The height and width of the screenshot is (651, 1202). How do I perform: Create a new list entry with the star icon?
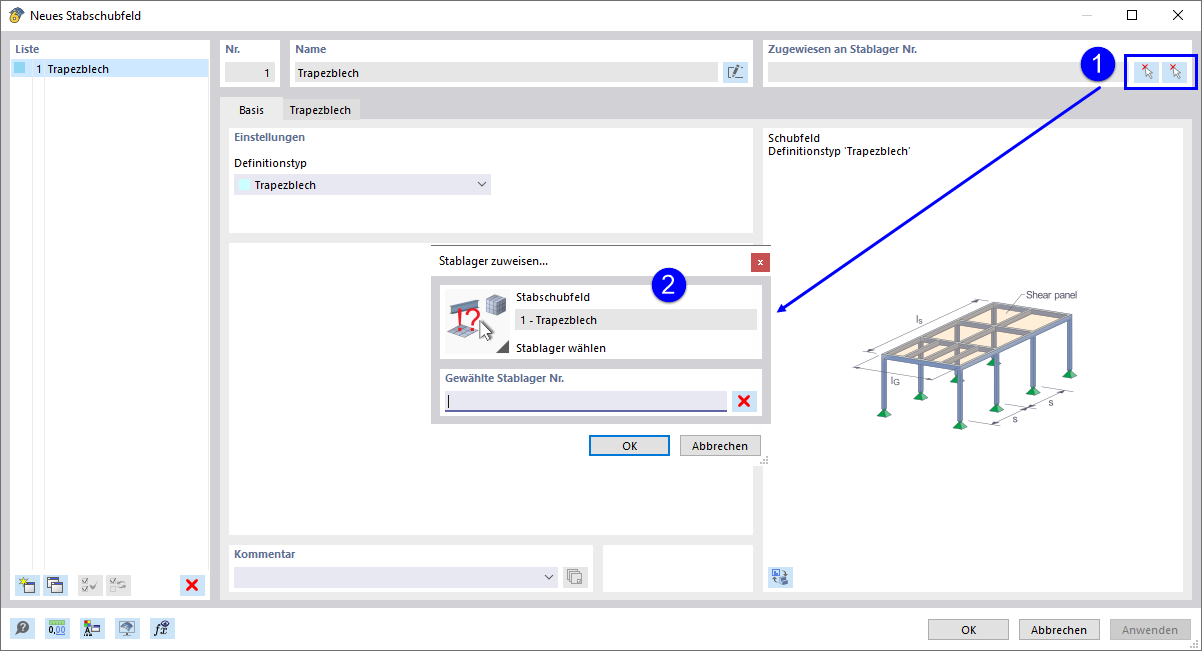(x=28, y=585)
